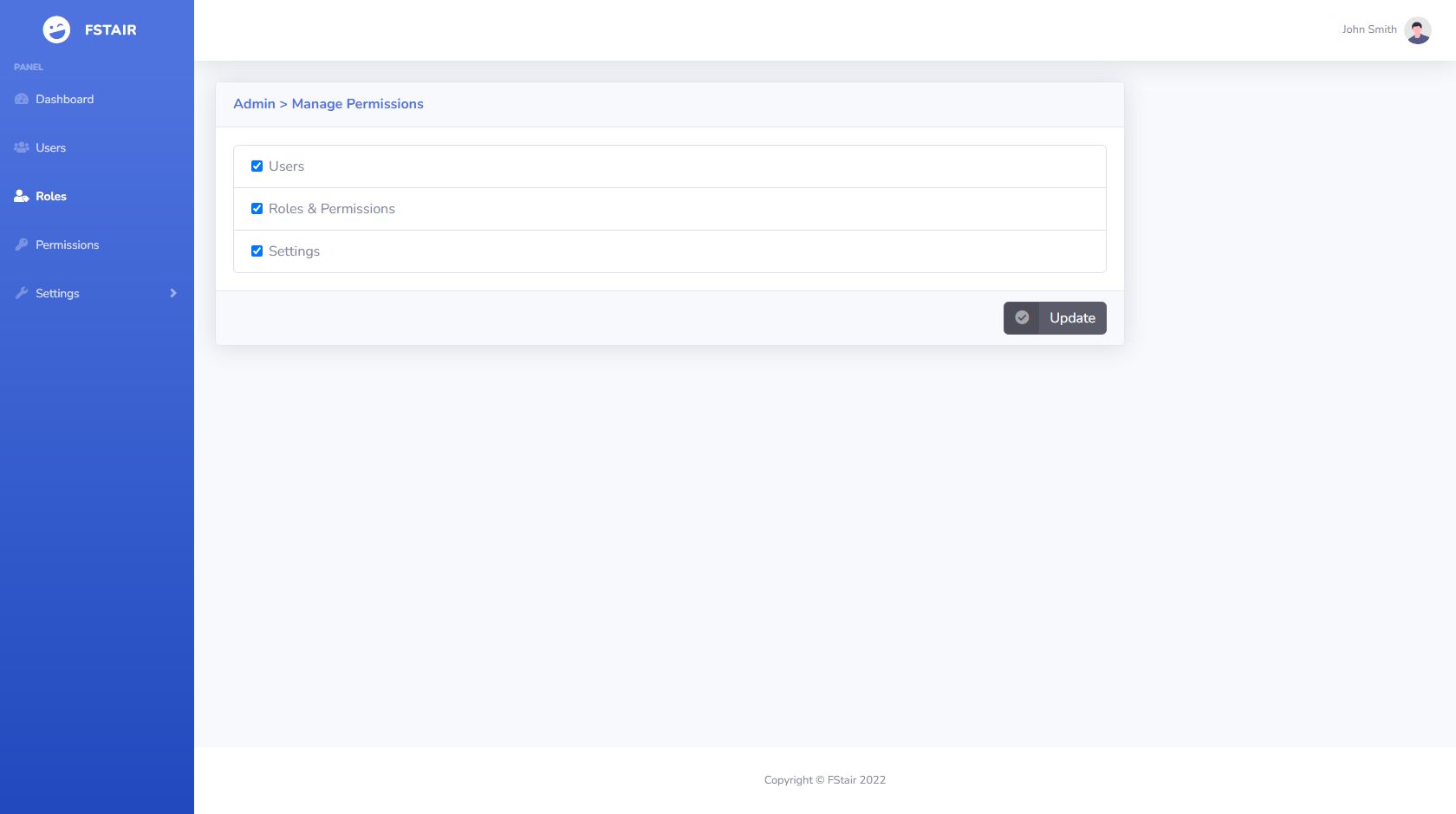Click John Smith's avatar picture

(1417, 30)
